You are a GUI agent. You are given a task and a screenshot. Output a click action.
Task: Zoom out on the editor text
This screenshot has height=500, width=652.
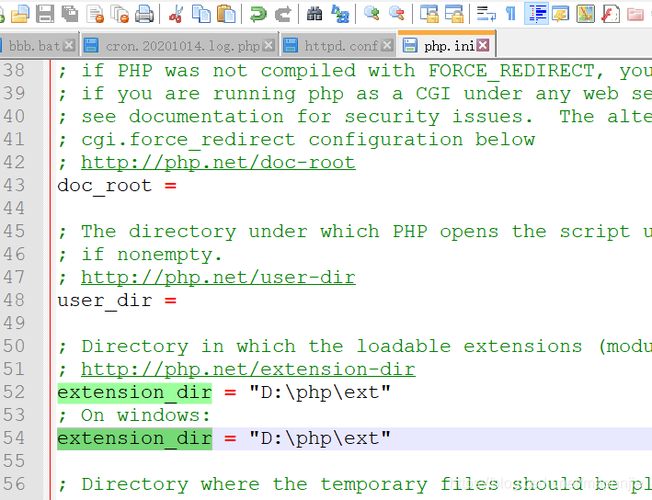(x=397, y=14)
